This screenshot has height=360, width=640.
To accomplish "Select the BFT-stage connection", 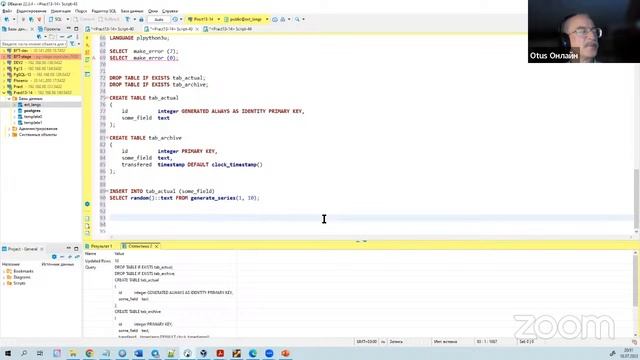I will click(x=41, y=57).
